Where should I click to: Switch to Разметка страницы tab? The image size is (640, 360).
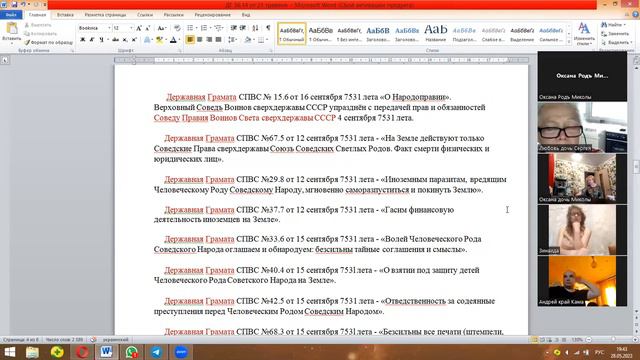point(105,15)
